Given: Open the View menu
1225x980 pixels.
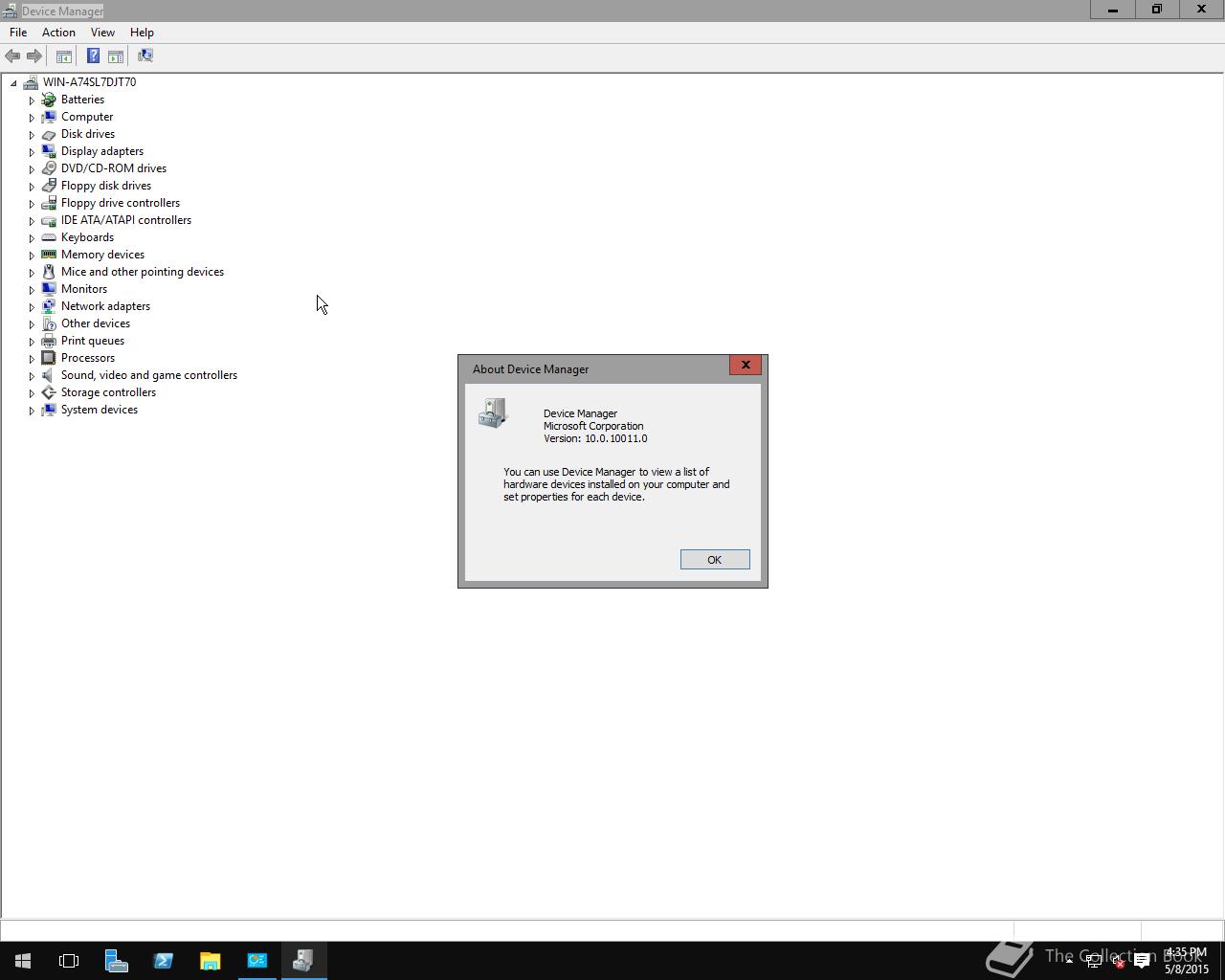Looking at the screenshot, I should click(x=102, y=33).
